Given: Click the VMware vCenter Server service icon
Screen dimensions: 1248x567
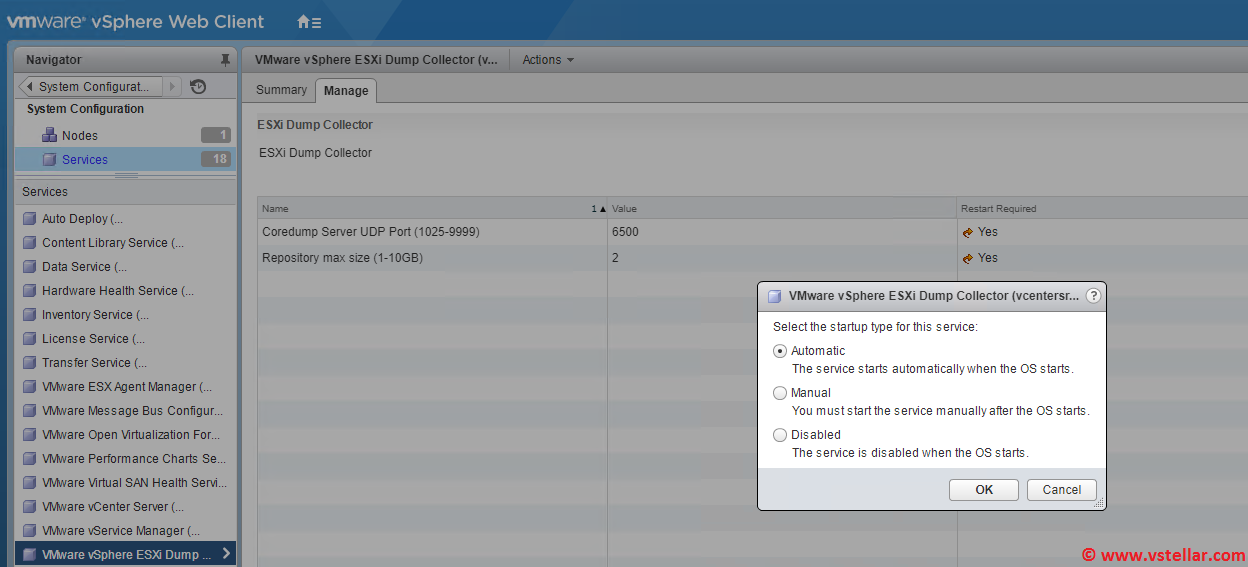Looking at the screenshot, I should click(x=29, y=507).
